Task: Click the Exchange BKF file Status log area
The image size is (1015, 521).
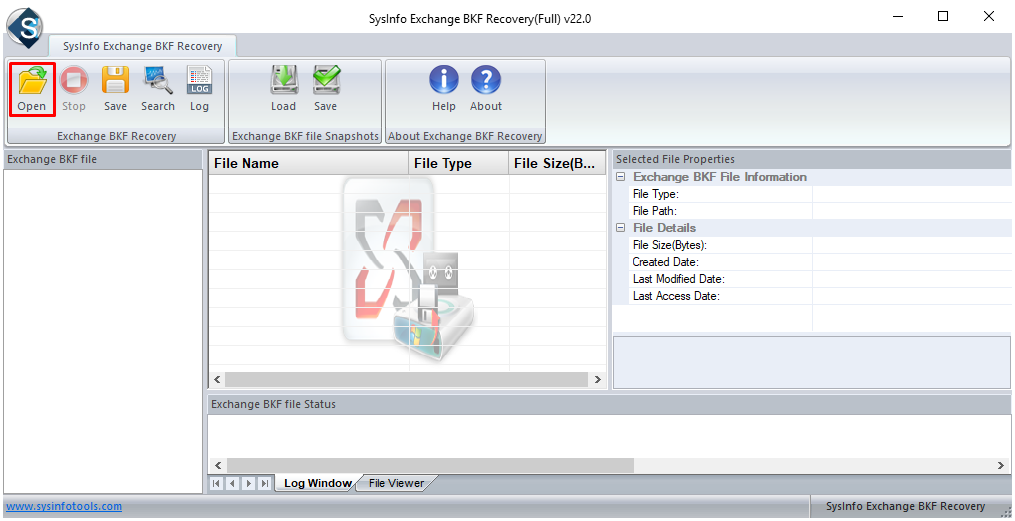Action: click(609, 436)
